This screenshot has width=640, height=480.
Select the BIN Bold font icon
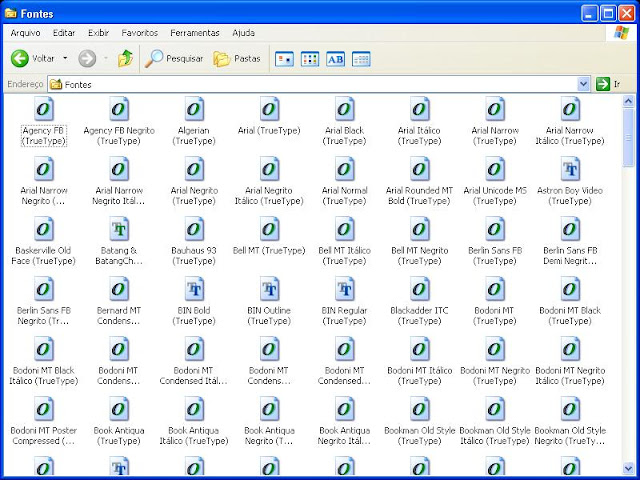194,289
